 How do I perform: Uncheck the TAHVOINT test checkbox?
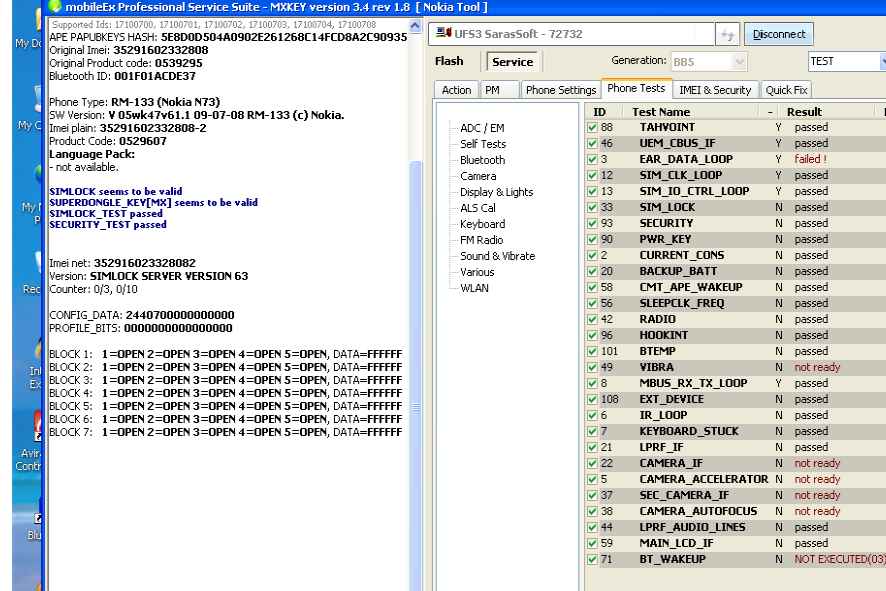[592, 128]
